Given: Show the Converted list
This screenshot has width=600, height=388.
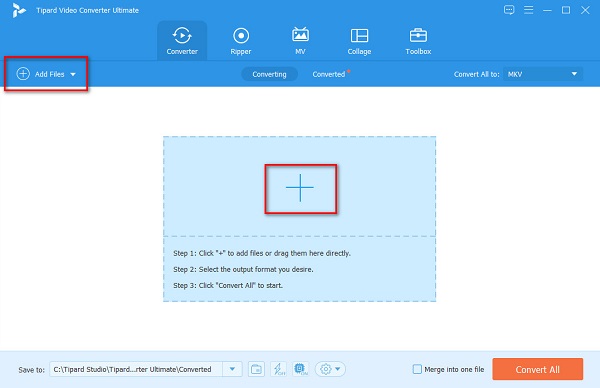Looking at the screenshot, I should coord(329,74).
